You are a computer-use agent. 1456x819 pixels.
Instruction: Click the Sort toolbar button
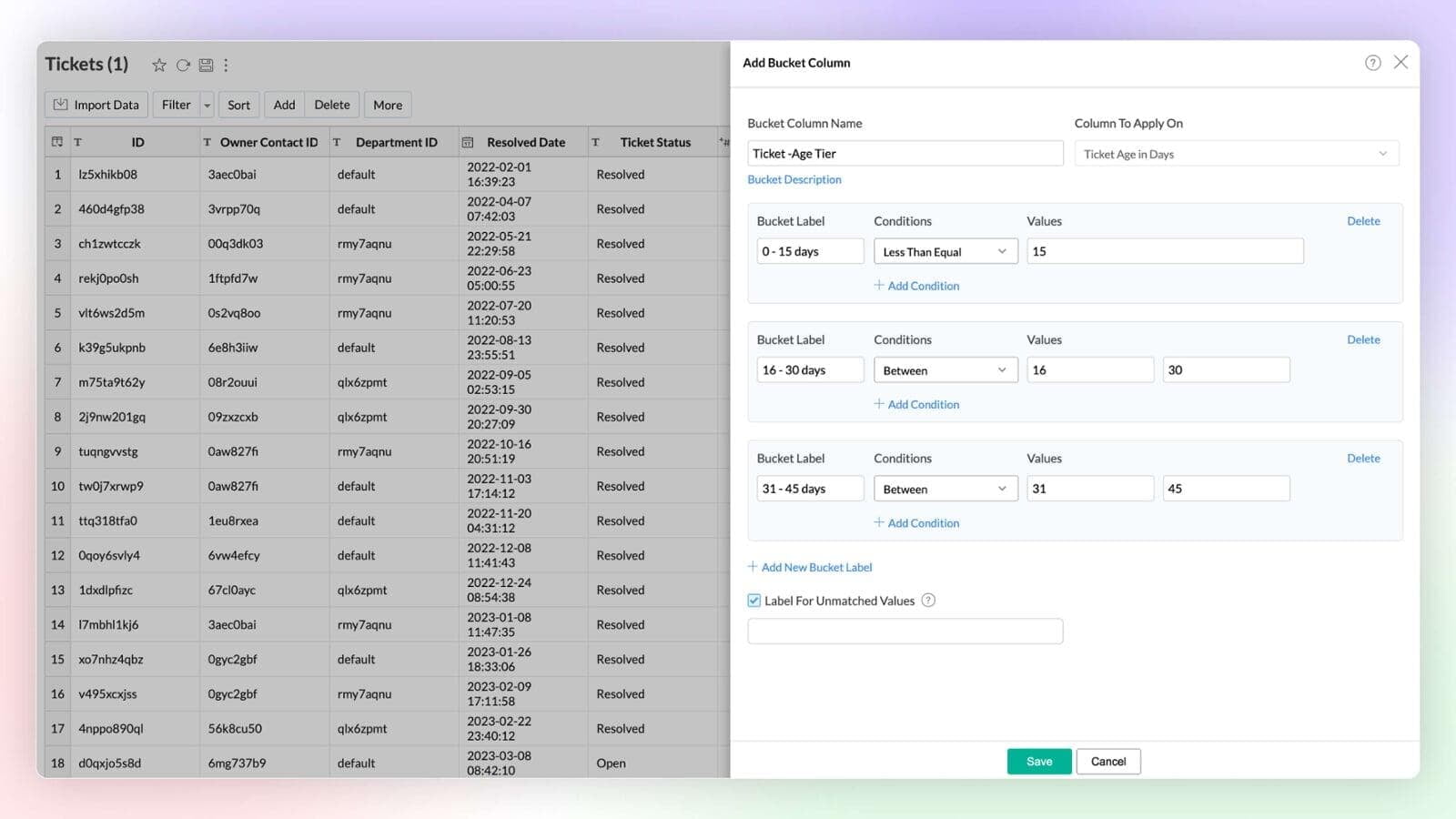238,106
